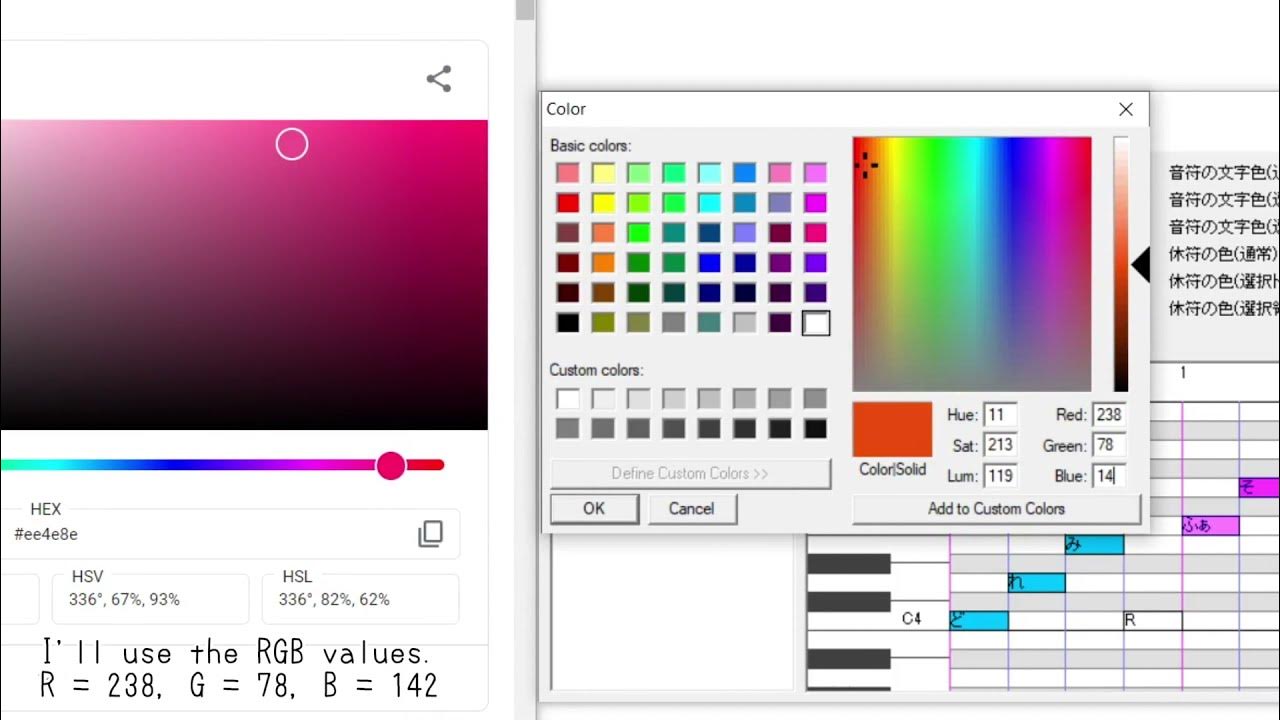
Task: Click the blue note labeled み
Action: (1094, 544)
